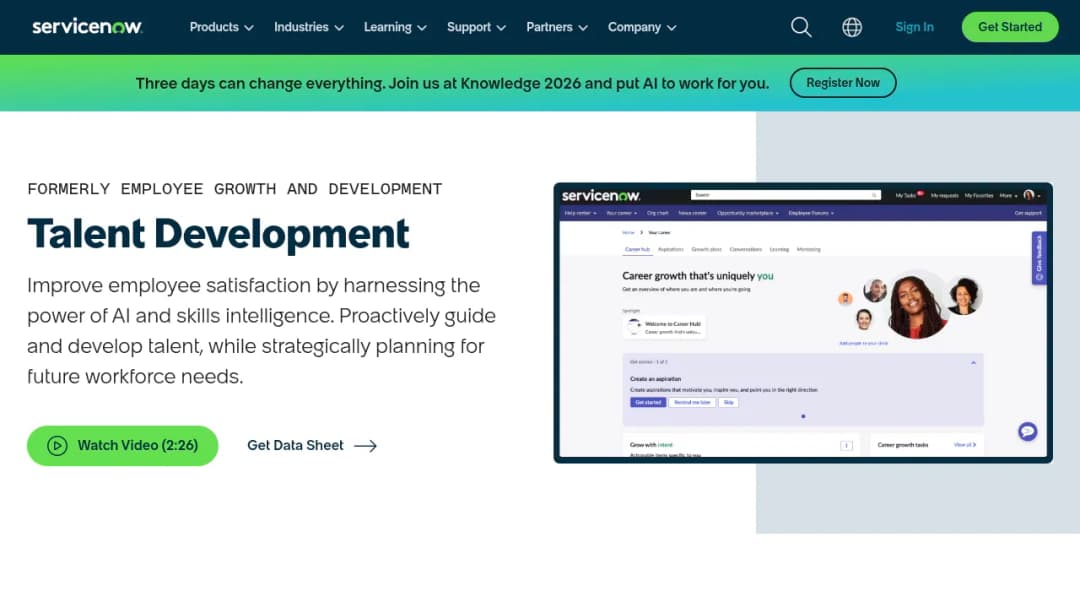Expand the Industries dropdown menu

click(309, 28)
